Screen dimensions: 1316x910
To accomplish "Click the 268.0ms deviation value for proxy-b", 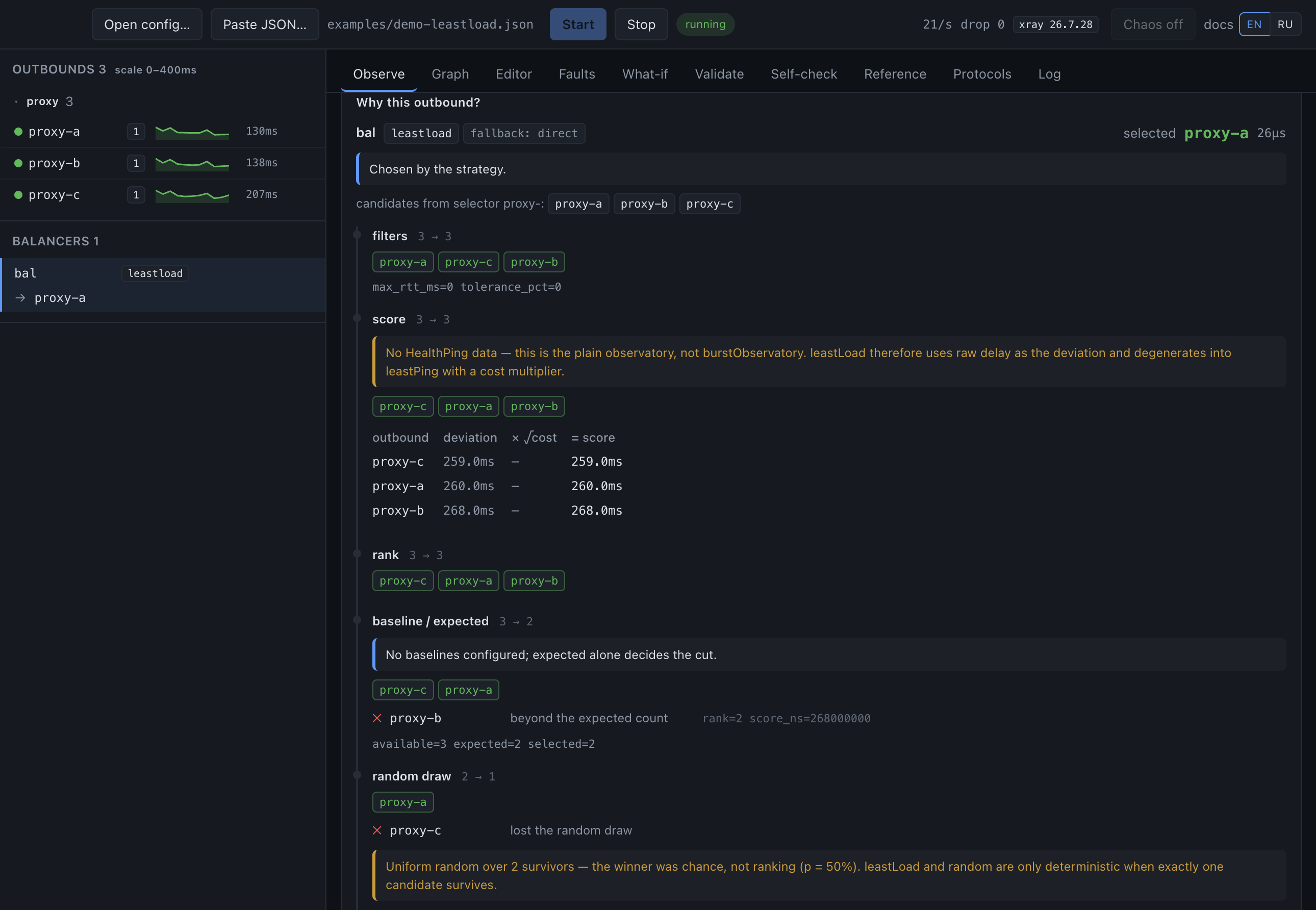I will (469, 511).
